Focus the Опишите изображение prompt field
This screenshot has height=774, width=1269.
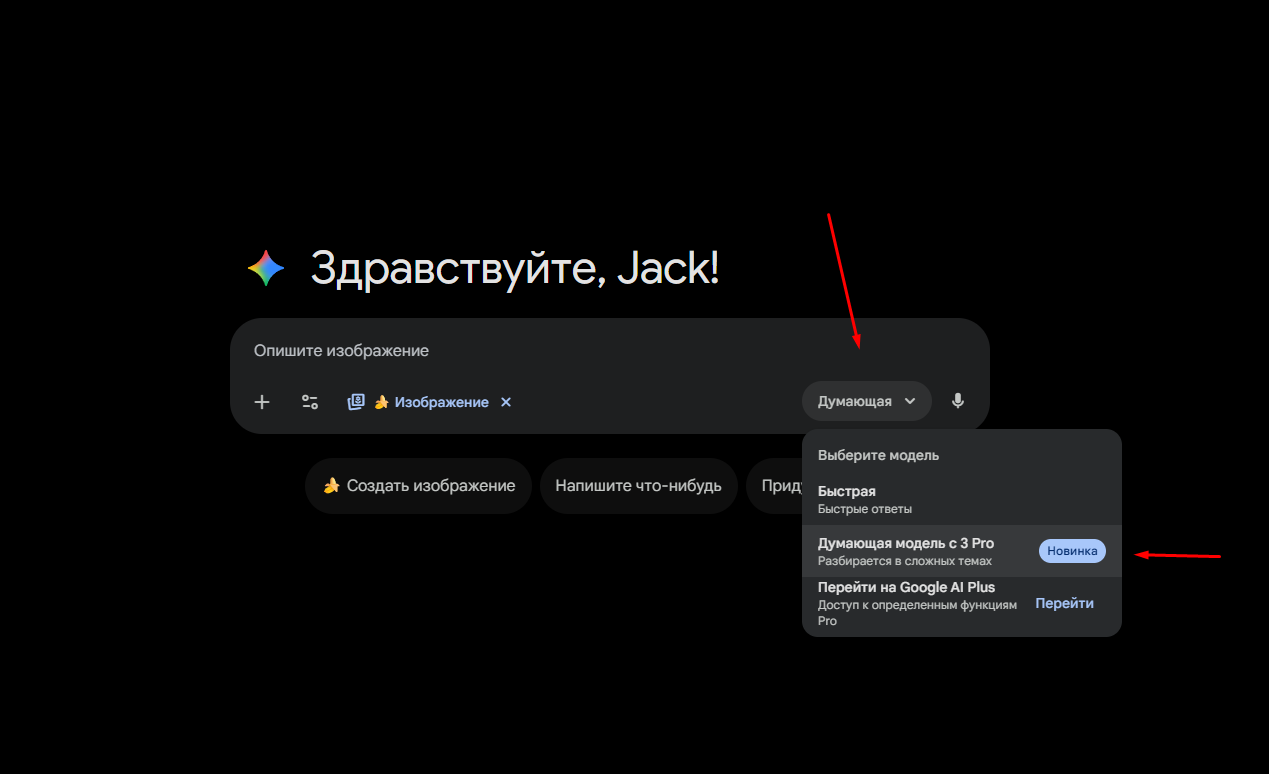(609, 351)
